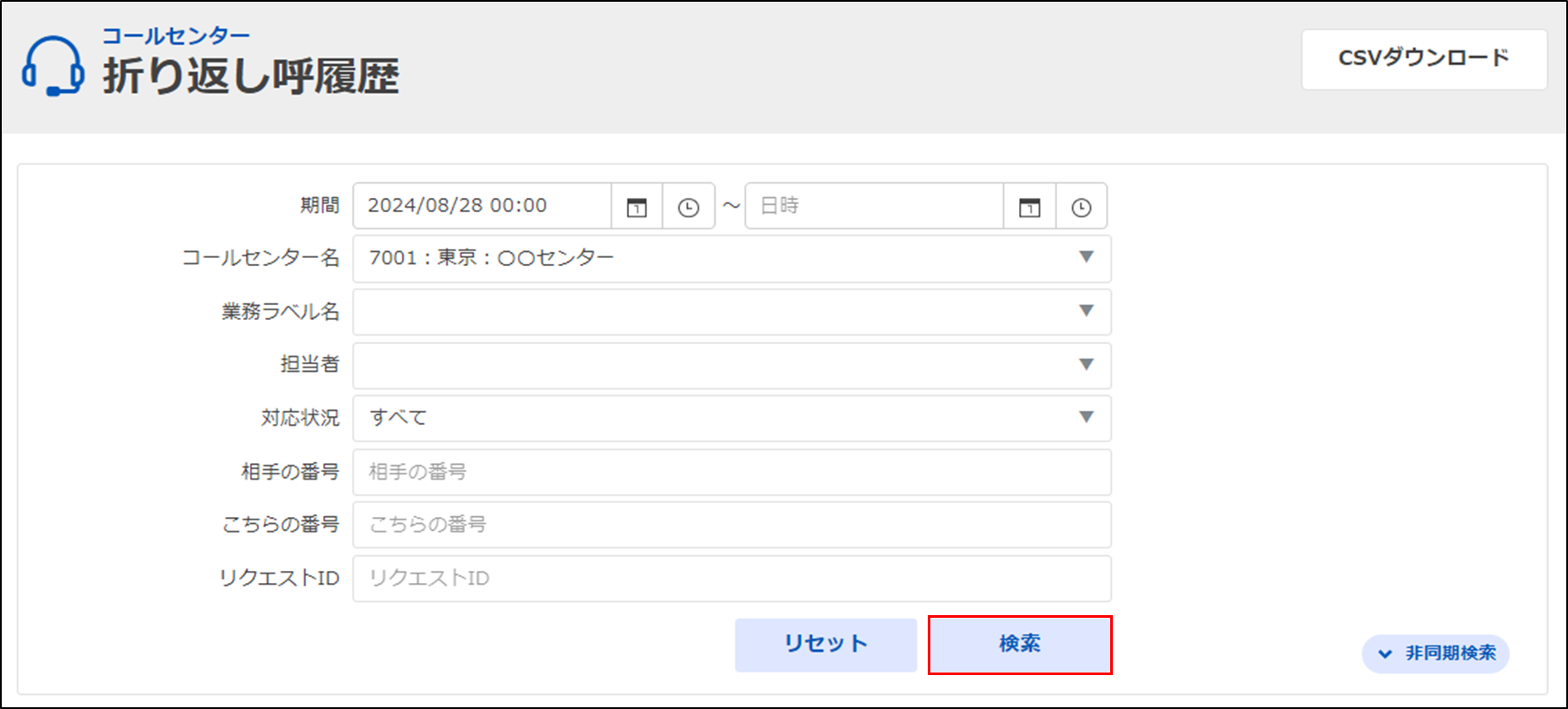The width and height of the screenshot is (1568, 709).
Task: Open the start date calendar picker
Action: [x=637, y=207]
